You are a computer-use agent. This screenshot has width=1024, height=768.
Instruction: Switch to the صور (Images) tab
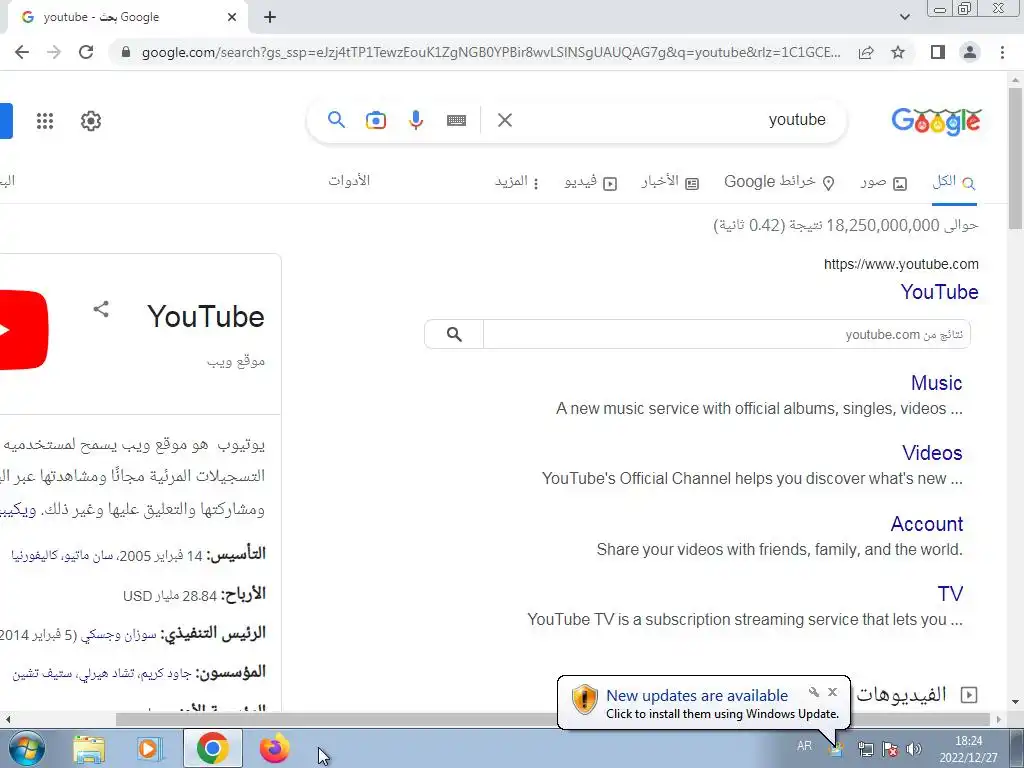coord(884,182)
